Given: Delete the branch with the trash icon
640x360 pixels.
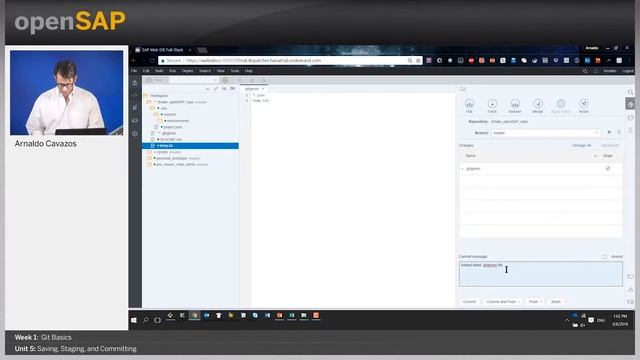Looking at the screenshot, I should [619, 132].
